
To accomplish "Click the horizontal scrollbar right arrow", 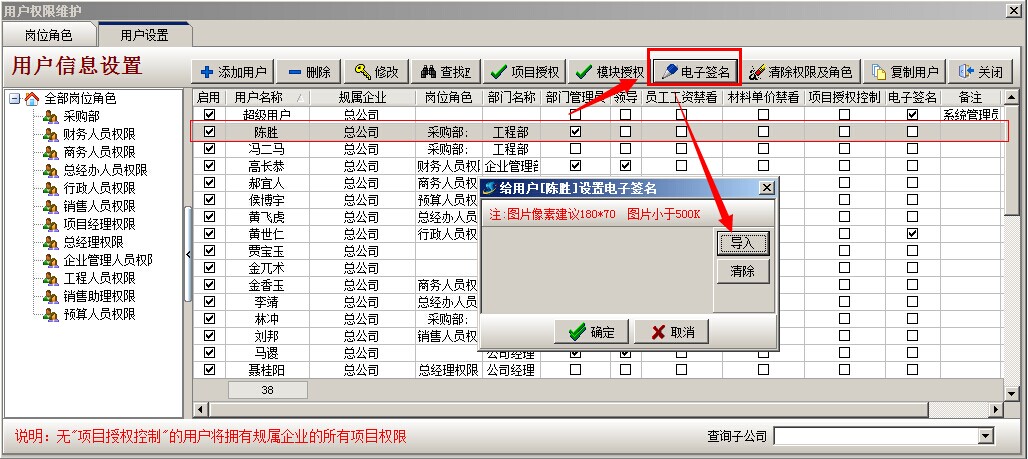I will [998, 409].
